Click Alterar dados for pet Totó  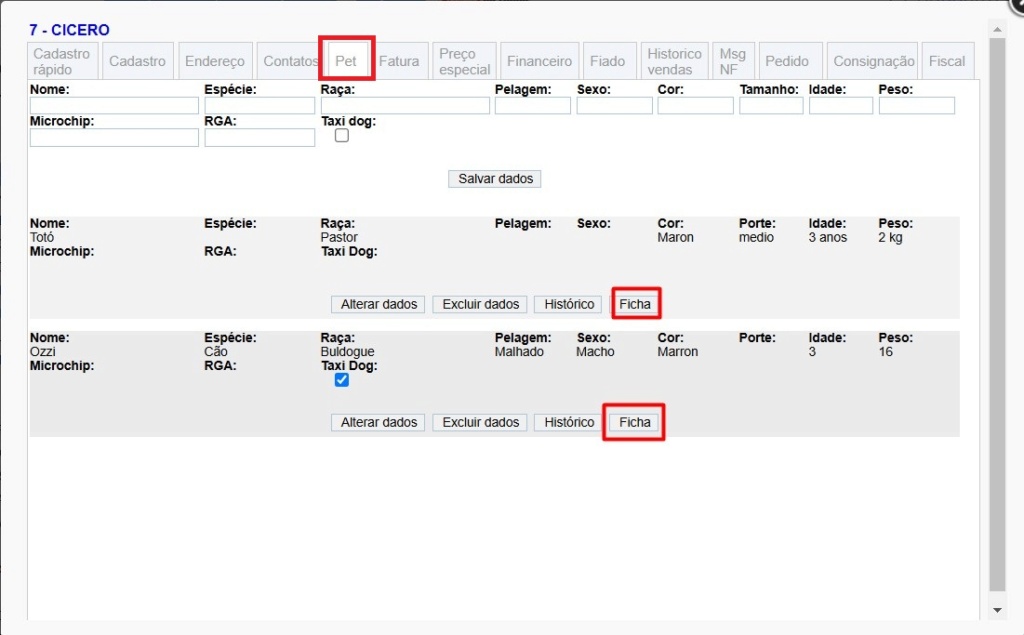coord(379,304)
